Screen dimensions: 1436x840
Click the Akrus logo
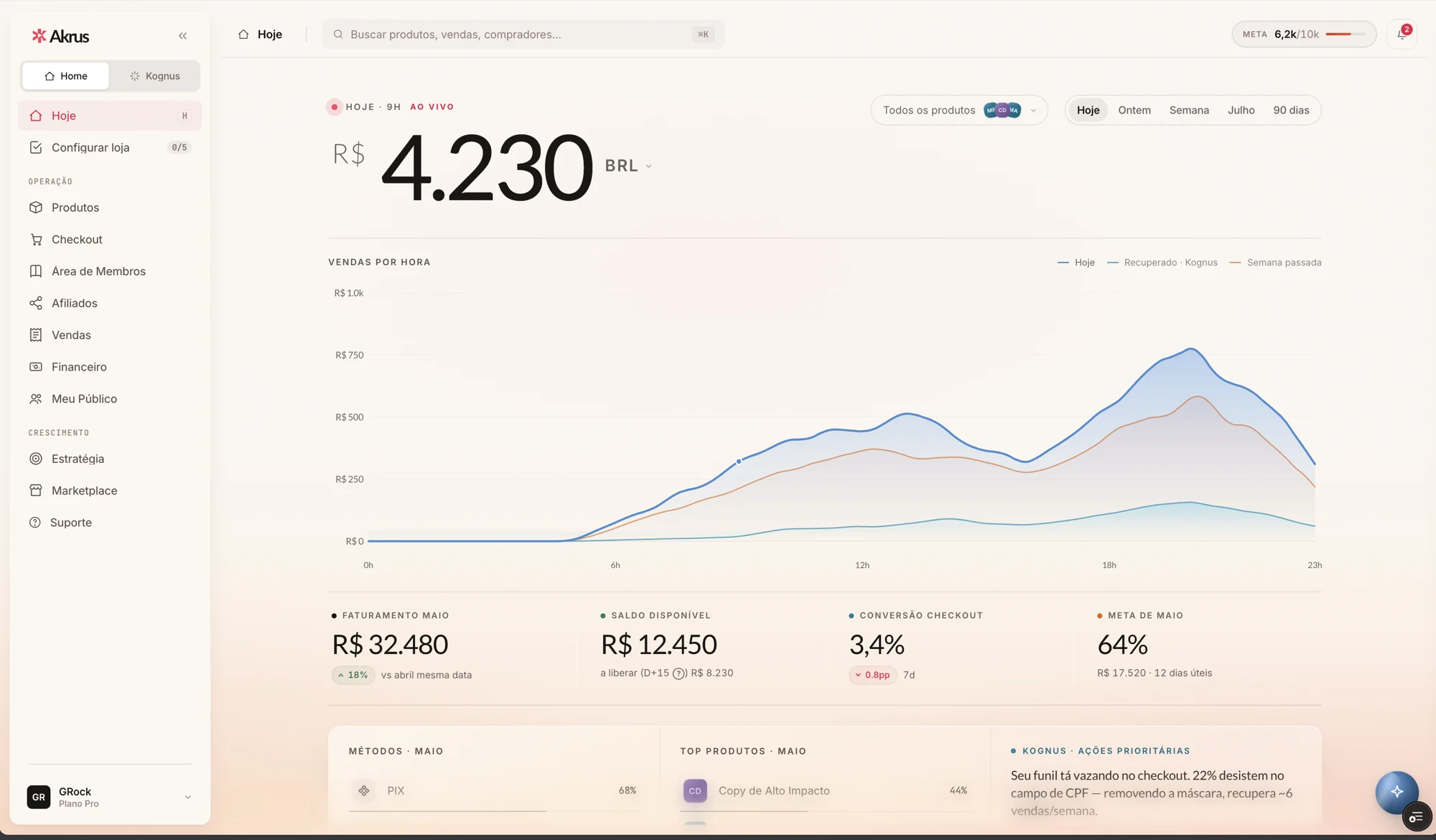coord(60,36)
